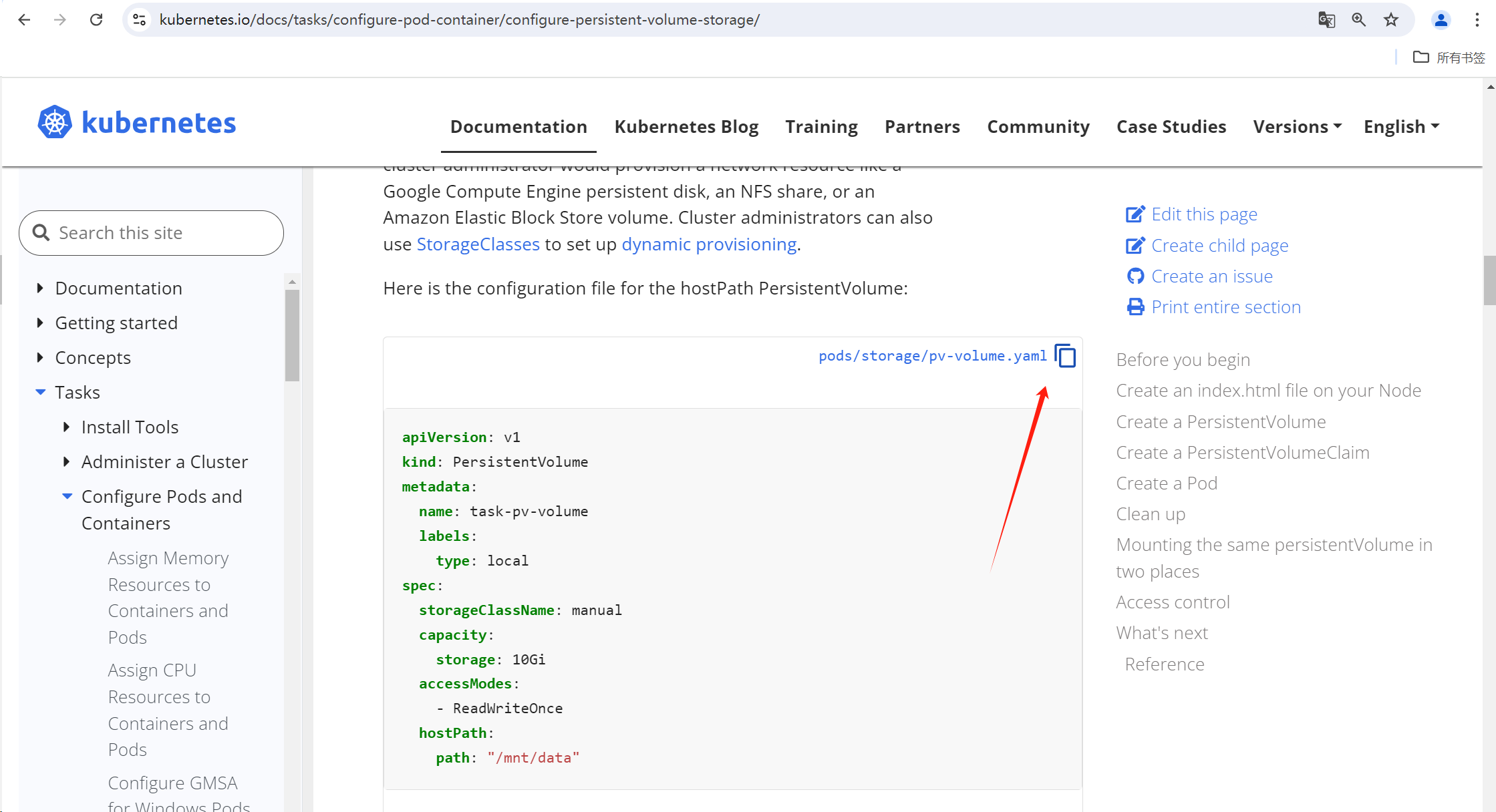
Task: Click the Create an issue GitHub icon
Action: coord(1134,276)
